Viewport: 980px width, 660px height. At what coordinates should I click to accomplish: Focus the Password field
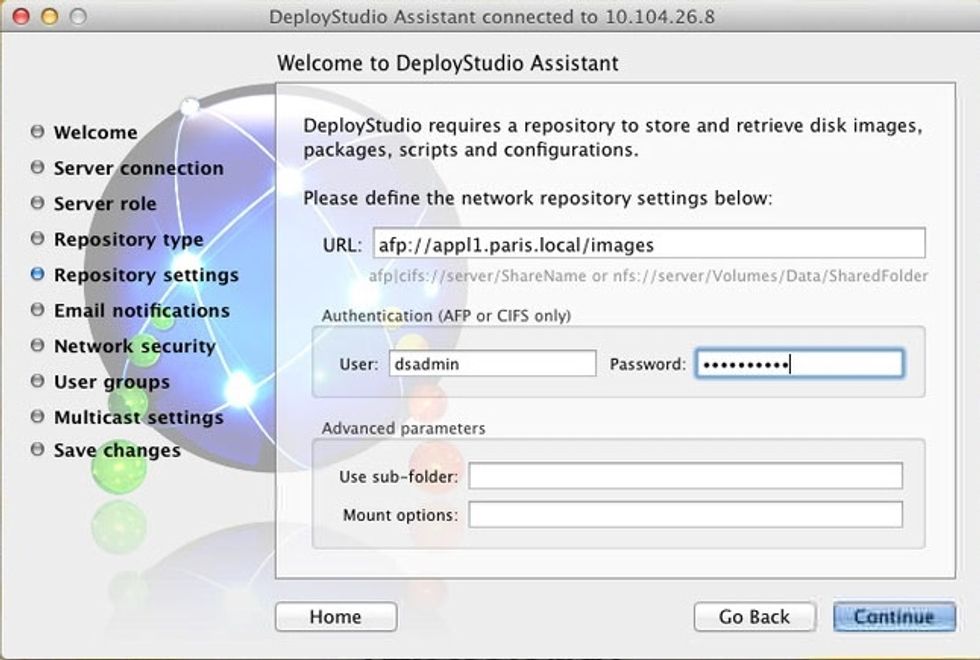tap(798, 364)
